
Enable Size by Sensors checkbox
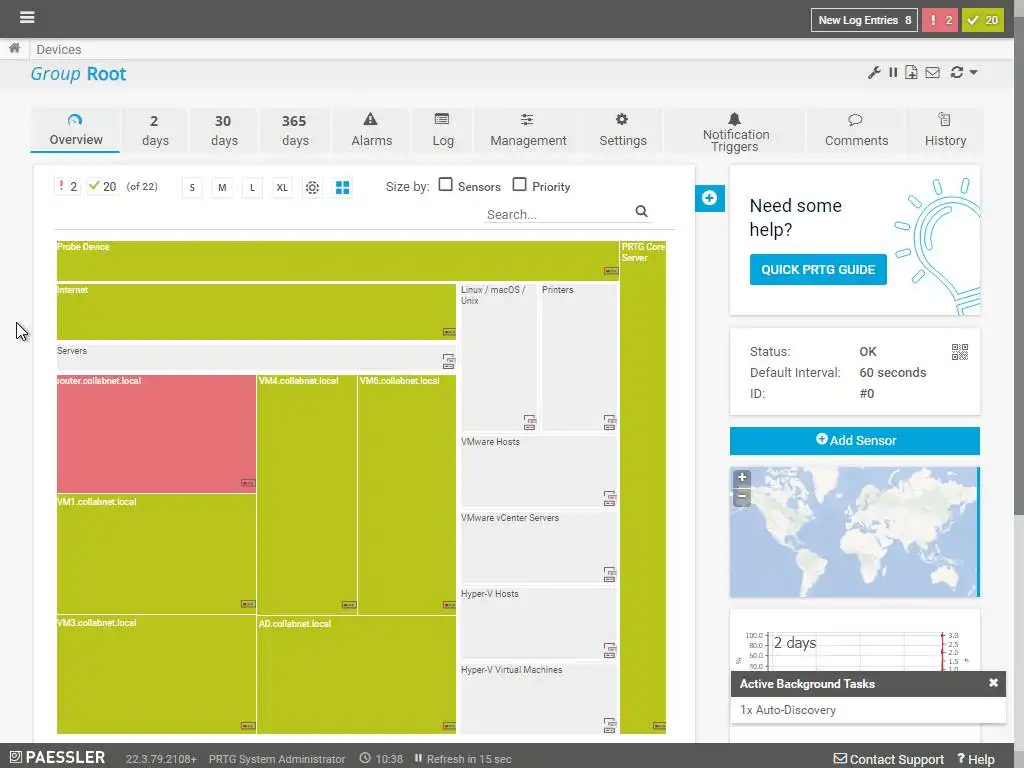[x=445, y=185]
